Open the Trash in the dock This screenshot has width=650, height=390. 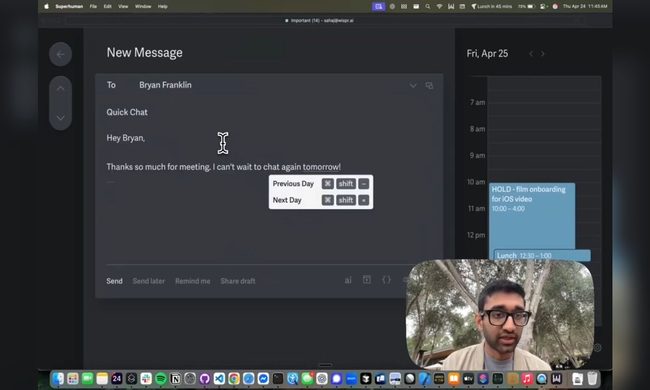click(592, 378)
